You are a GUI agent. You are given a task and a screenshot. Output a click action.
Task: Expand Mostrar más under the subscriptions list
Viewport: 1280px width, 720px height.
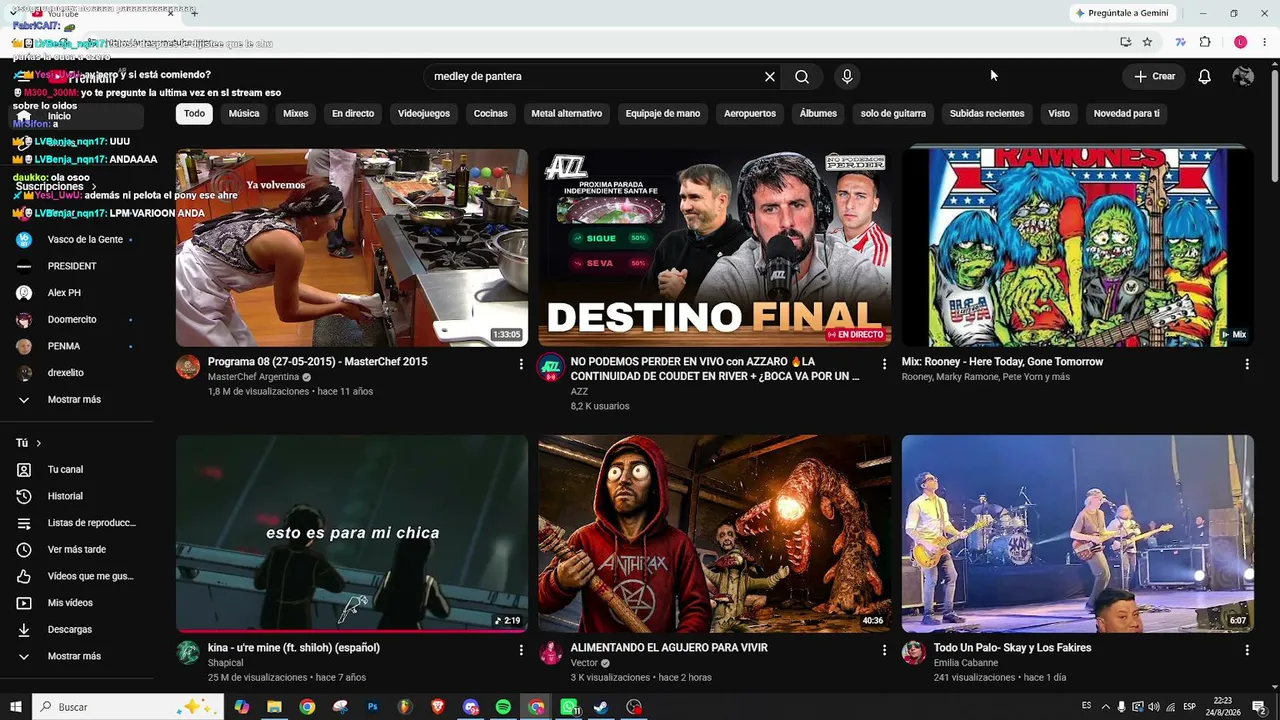click(74, 399)
